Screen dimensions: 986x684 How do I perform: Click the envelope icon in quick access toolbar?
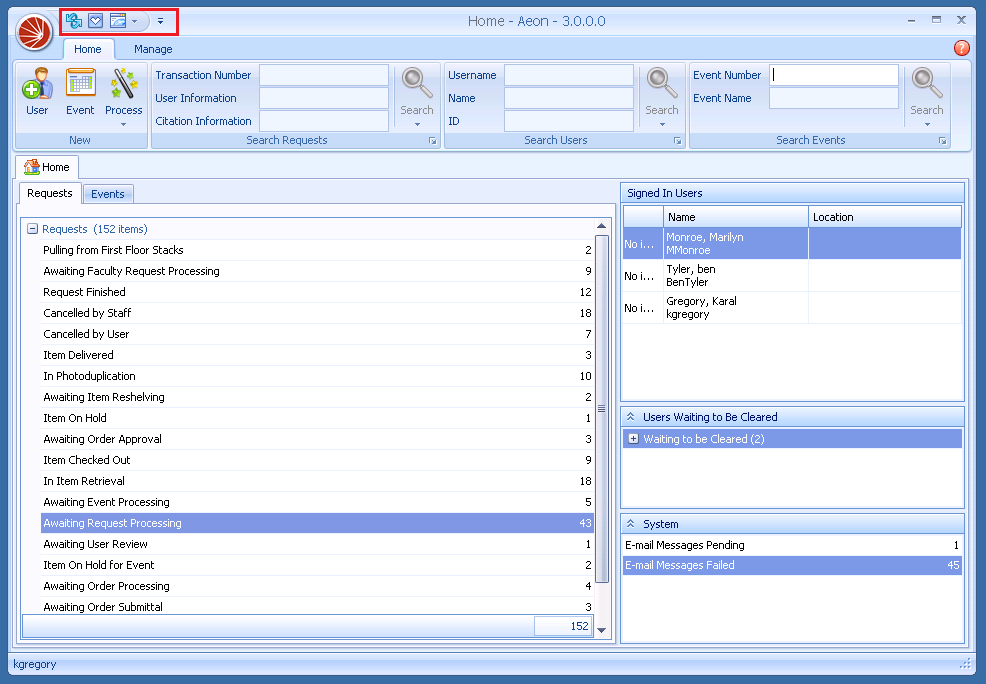pyautogui.click(x=96, y=21)
